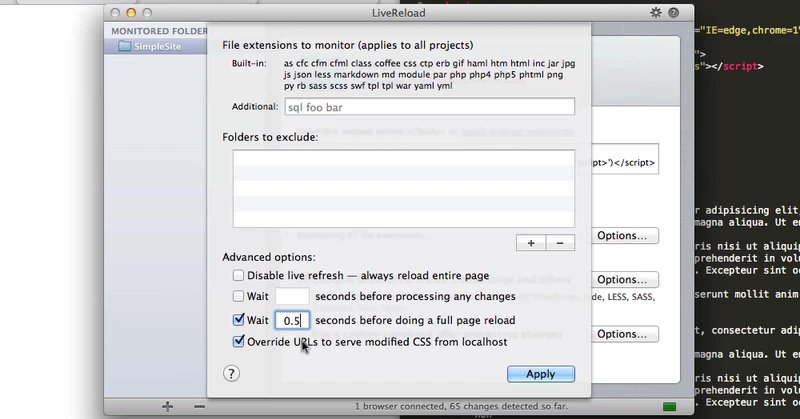The height and width of the screenshot is (419, 800).
Task: Apply the monitoring options
Action: coord(541,374)
